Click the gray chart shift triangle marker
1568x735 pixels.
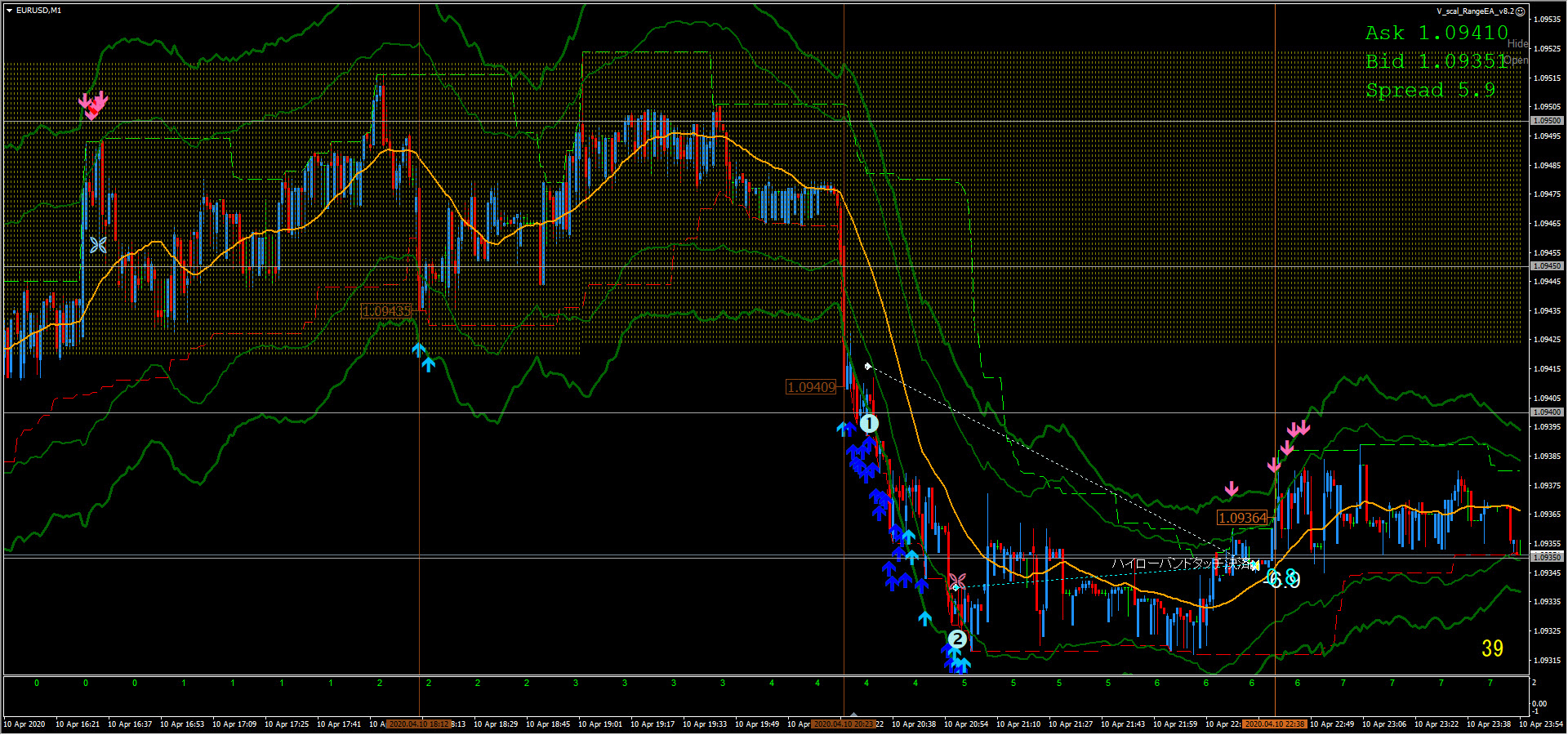pos(853,714)
